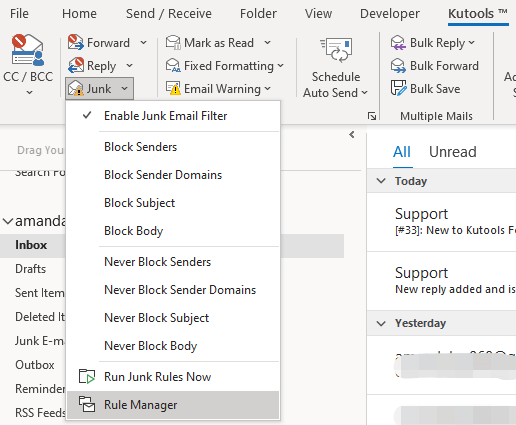Choose Block Sender Domains menu entry

click(x=163, y=175)
